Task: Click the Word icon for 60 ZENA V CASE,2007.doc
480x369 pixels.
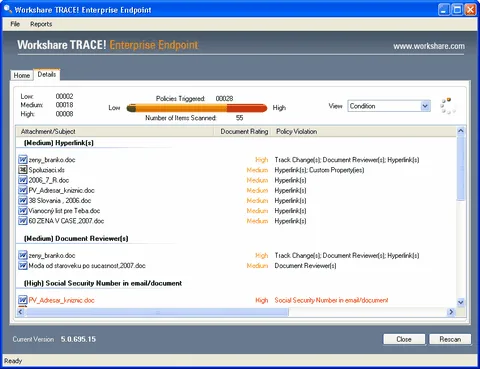Action: pos(23,221)
